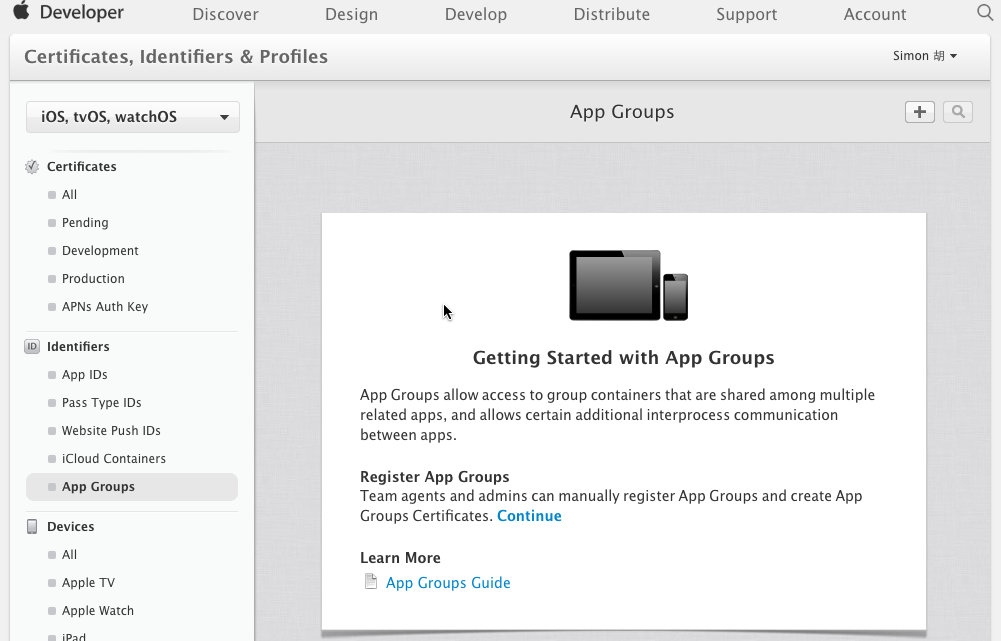The height and width of the screenshot is (641, 1001).
Task: Click the Devices section device icon
Action: pos(32,527)
